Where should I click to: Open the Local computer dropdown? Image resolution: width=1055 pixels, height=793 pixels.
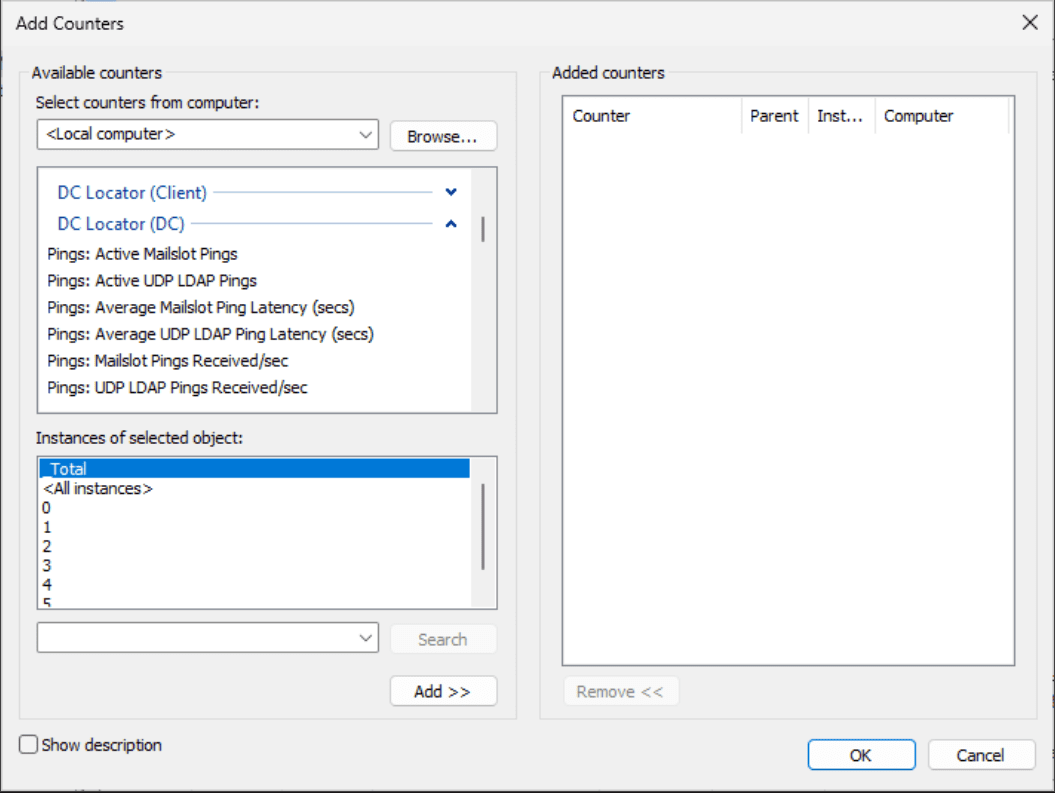click(x=364, y=135)
